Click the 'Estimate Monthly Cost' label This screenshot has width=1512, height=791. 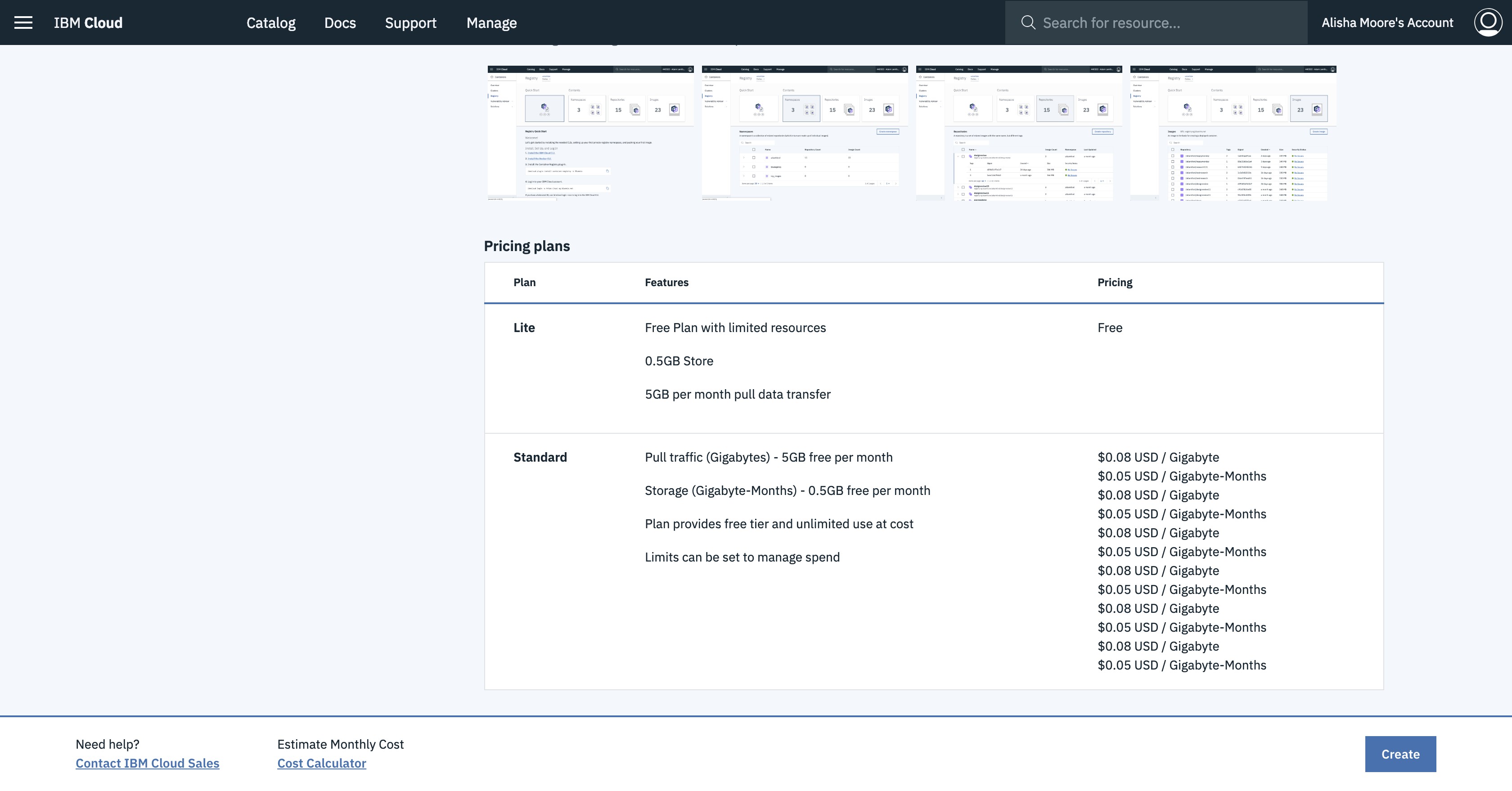click(x=341, y=744)
